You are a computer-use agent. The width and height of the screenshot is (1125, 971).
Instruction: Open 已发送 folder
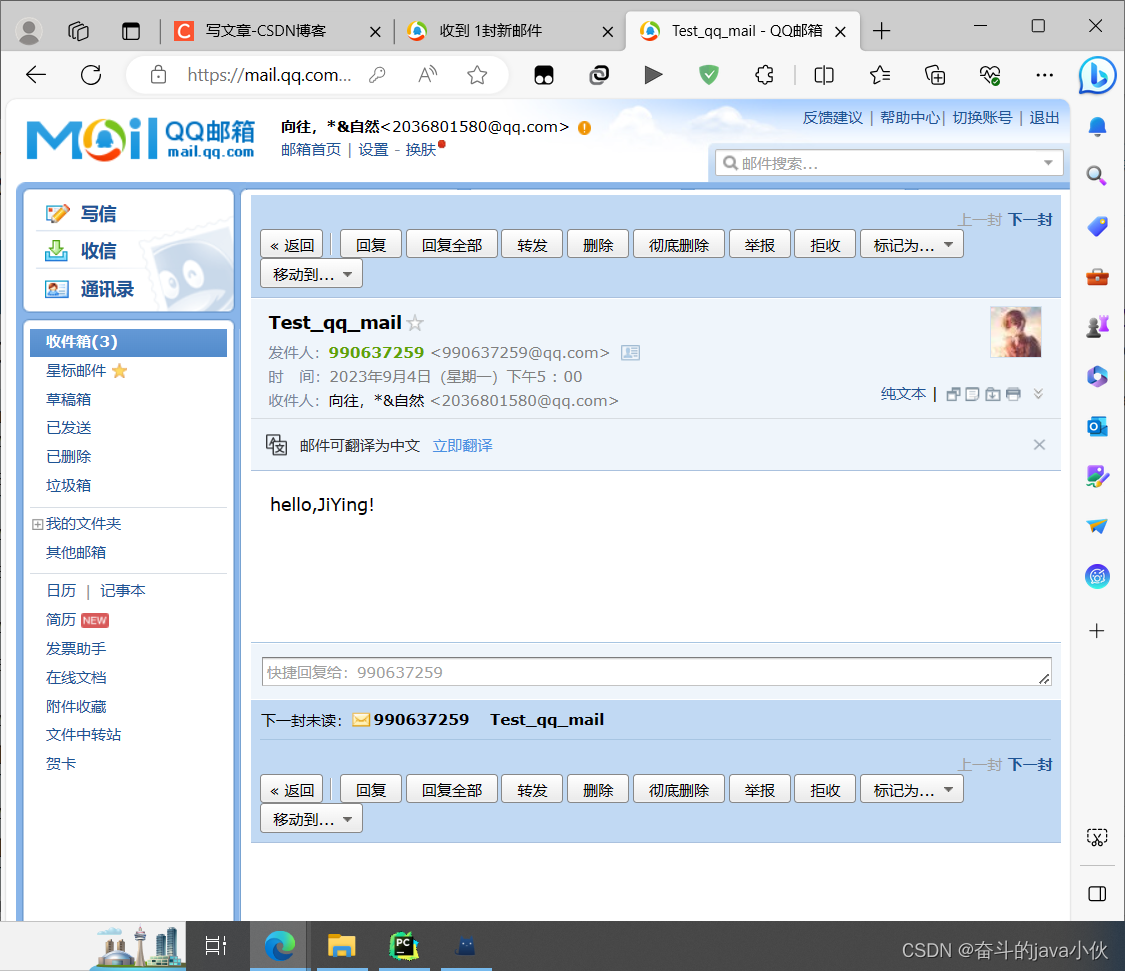pos(68,428)
